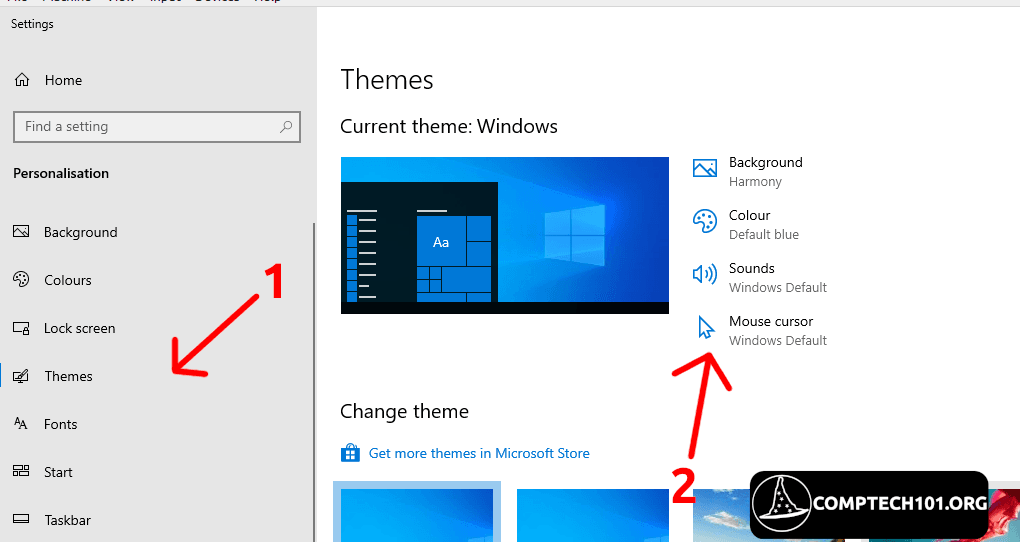
Task: Click the Fonts AA icon in sidebar
Action: (x=21, y=424)
